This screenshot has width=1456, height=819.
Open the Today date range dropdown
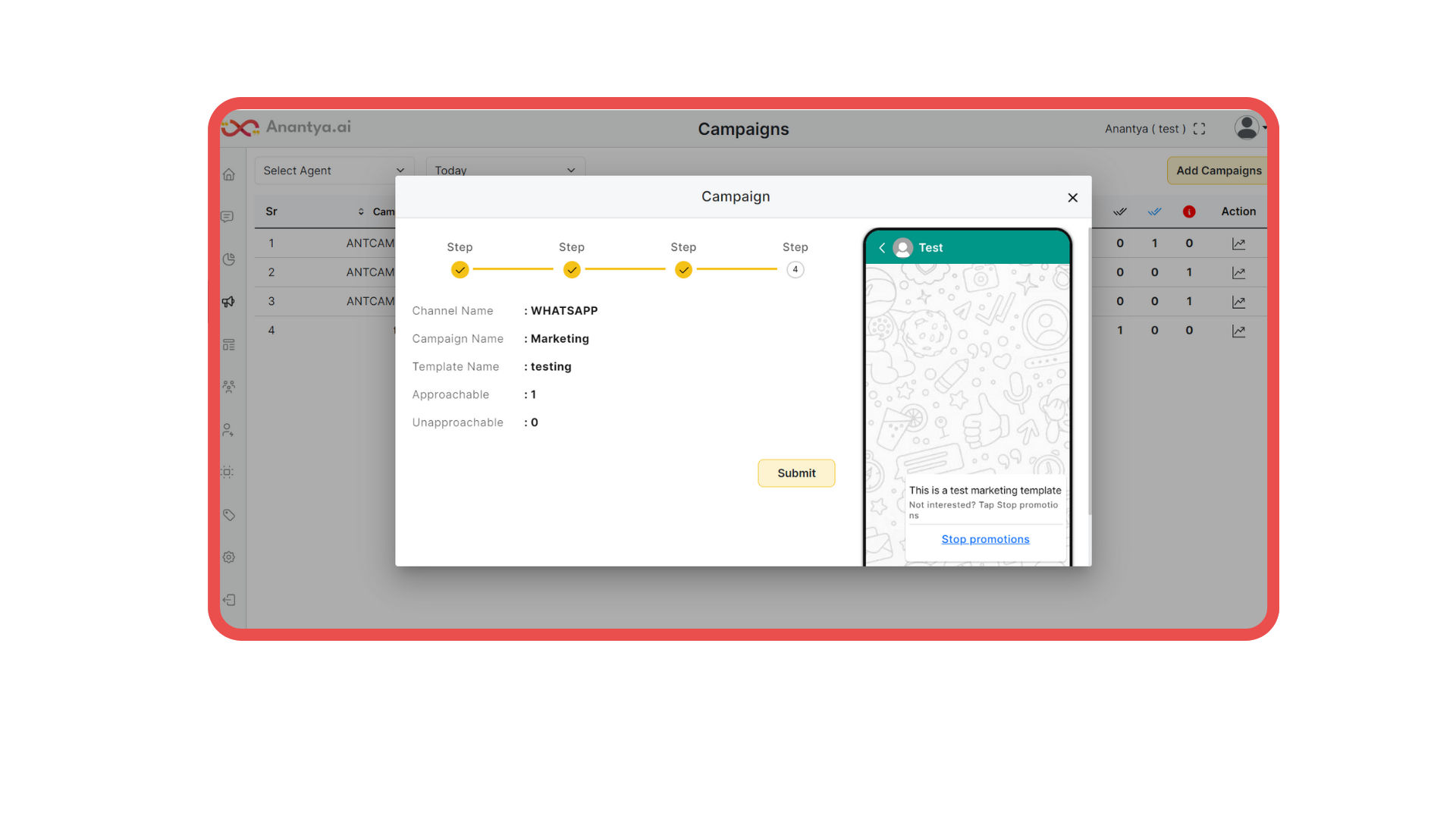[505, 170]
